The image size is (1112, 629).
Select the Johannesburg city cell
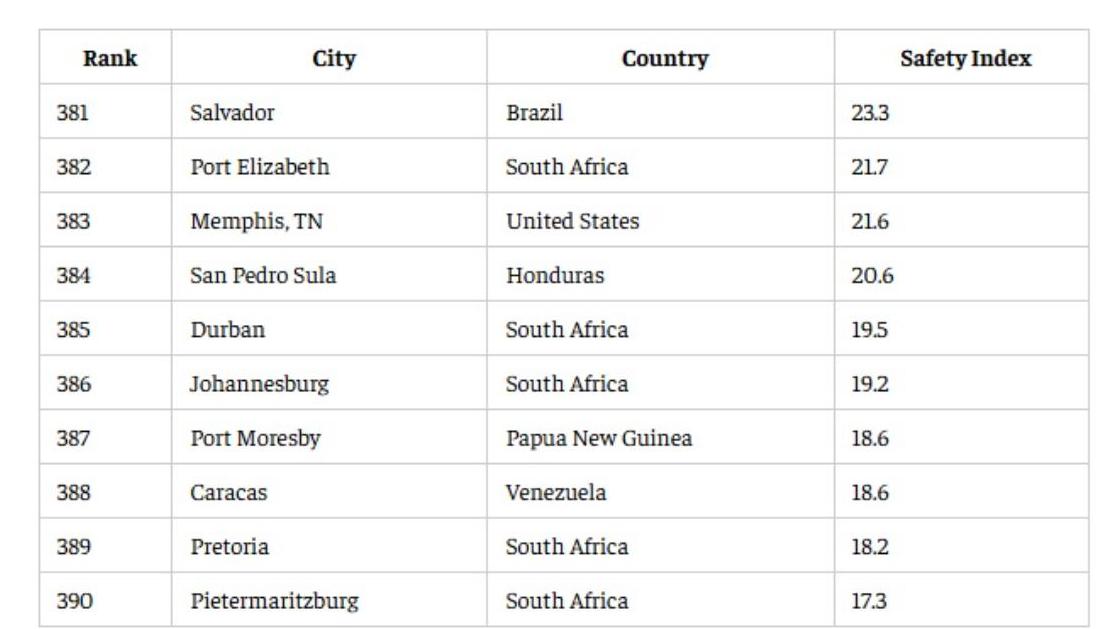point(259,384)
